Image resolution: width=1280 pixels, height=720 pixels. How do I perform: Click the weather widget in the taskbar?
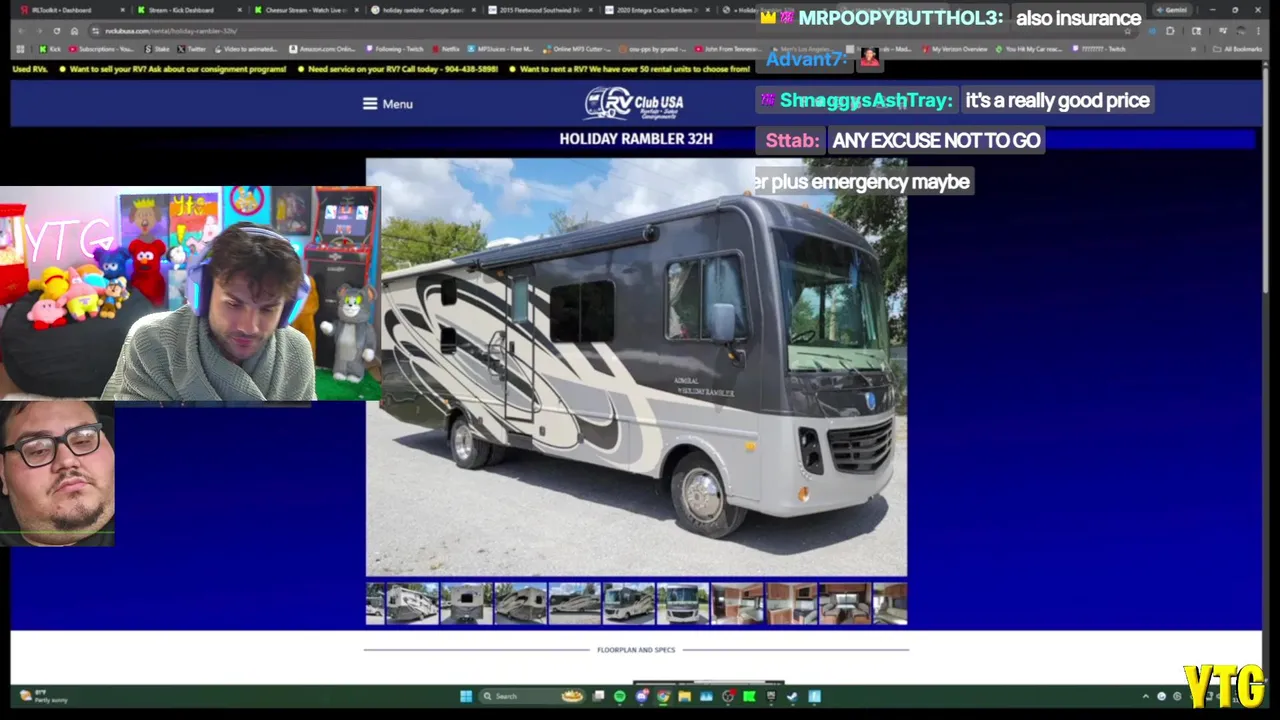45,696
